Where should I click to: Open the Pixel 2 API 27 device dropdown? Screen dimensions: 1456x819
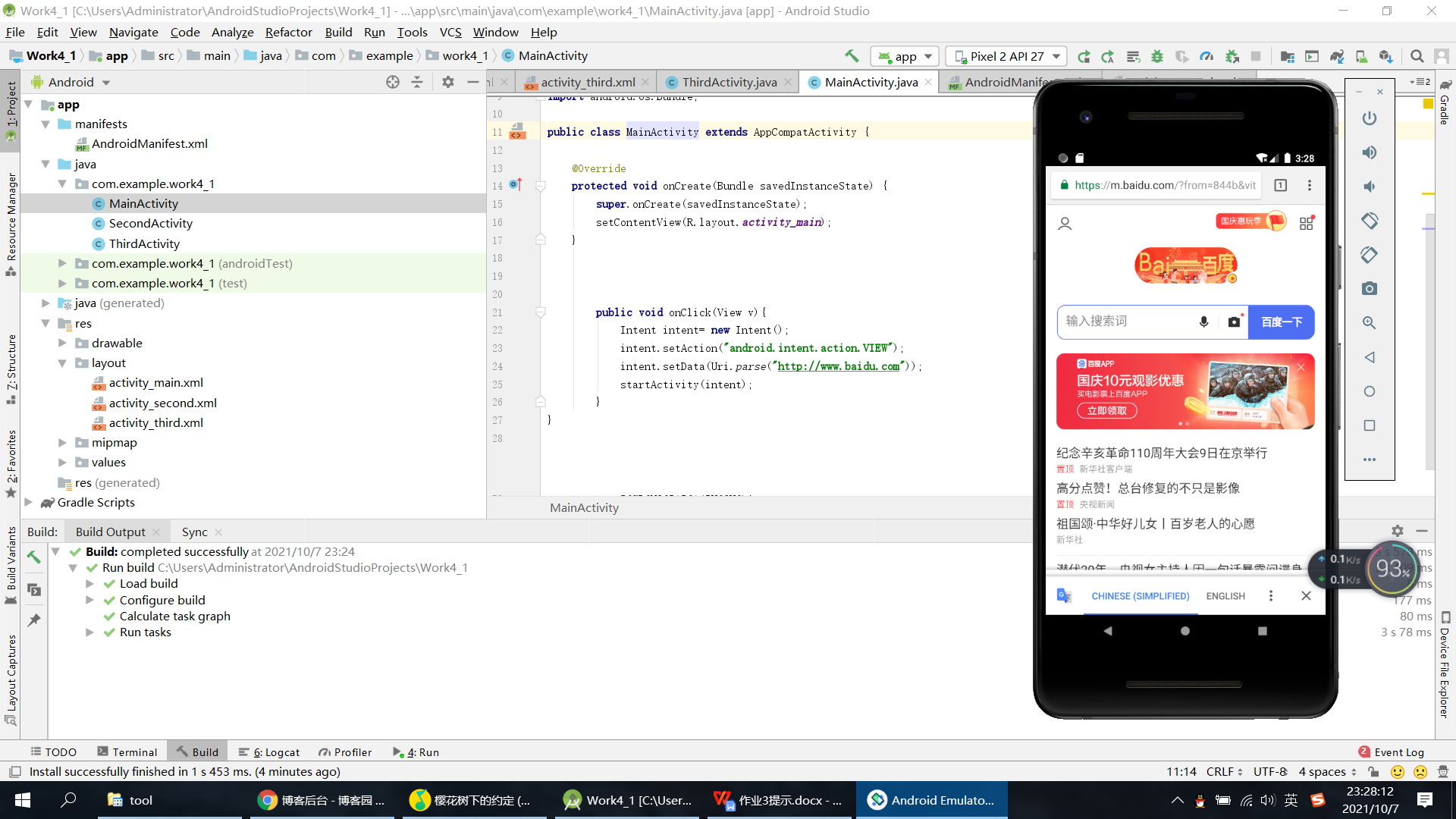1007,56
